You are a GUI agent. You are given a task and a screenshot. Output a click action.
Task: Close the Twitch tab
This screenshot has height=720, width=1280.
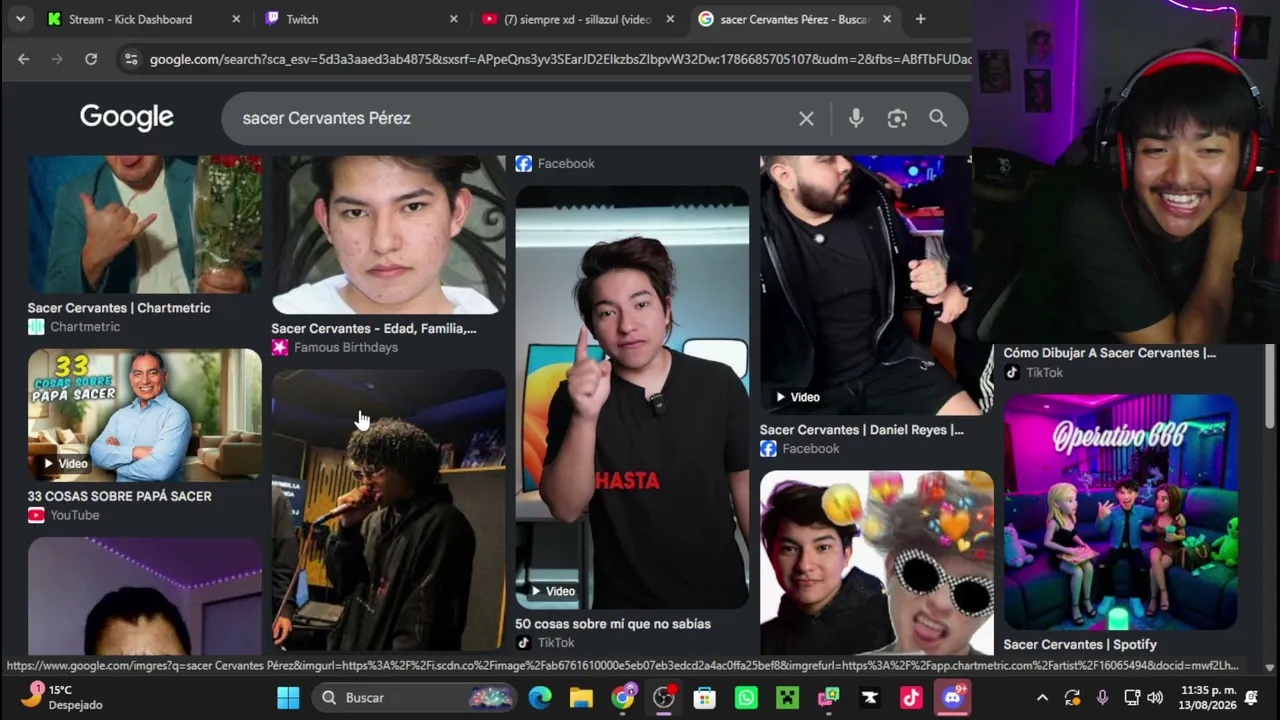click(x=453, y=19)
